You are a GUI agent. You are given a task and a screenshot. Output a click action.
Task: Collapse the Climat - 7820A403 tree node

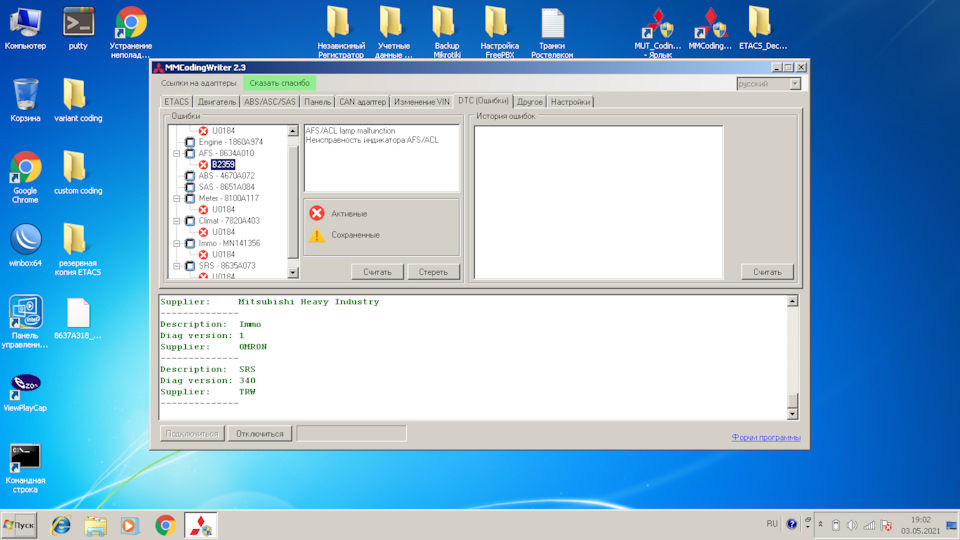click(176, 220)
